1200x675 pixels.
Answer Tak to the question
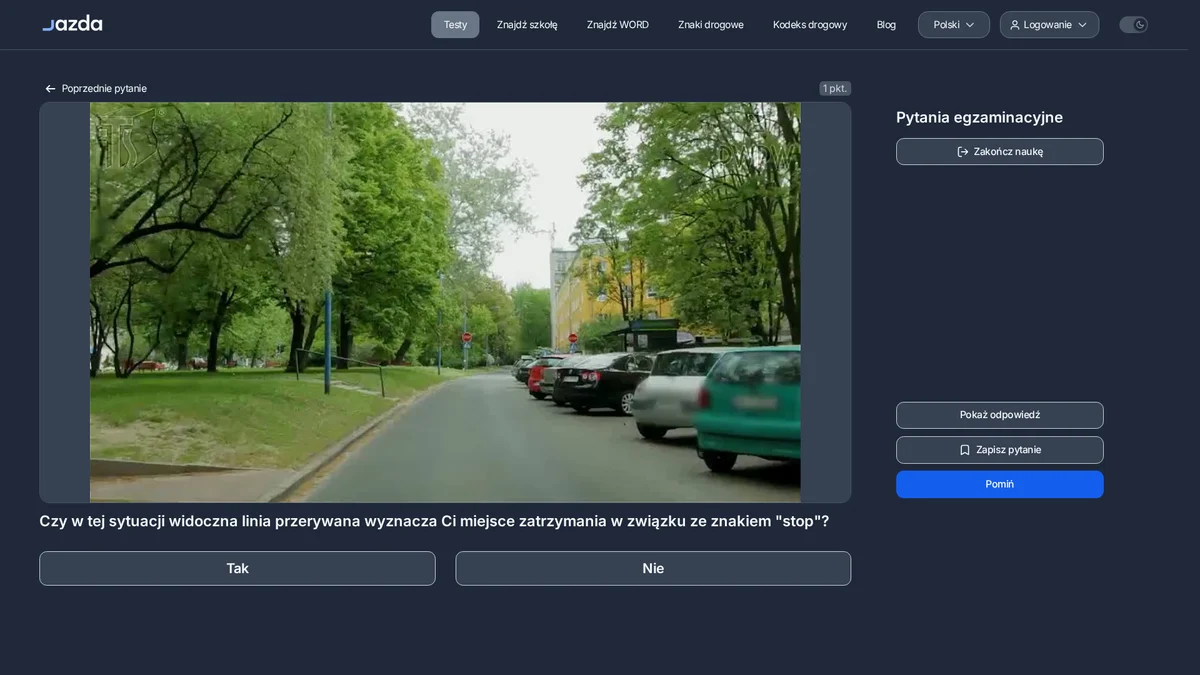[237, 568]
